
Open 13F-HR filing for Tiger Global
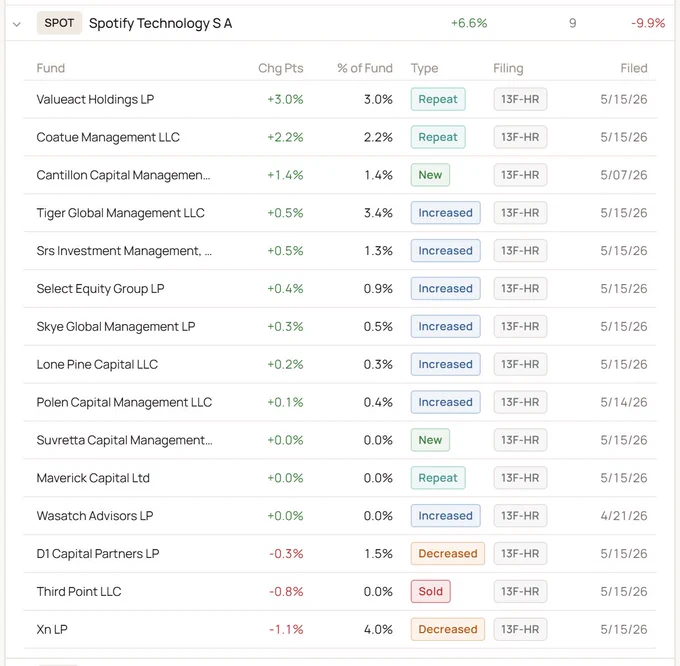pos(520,213)
